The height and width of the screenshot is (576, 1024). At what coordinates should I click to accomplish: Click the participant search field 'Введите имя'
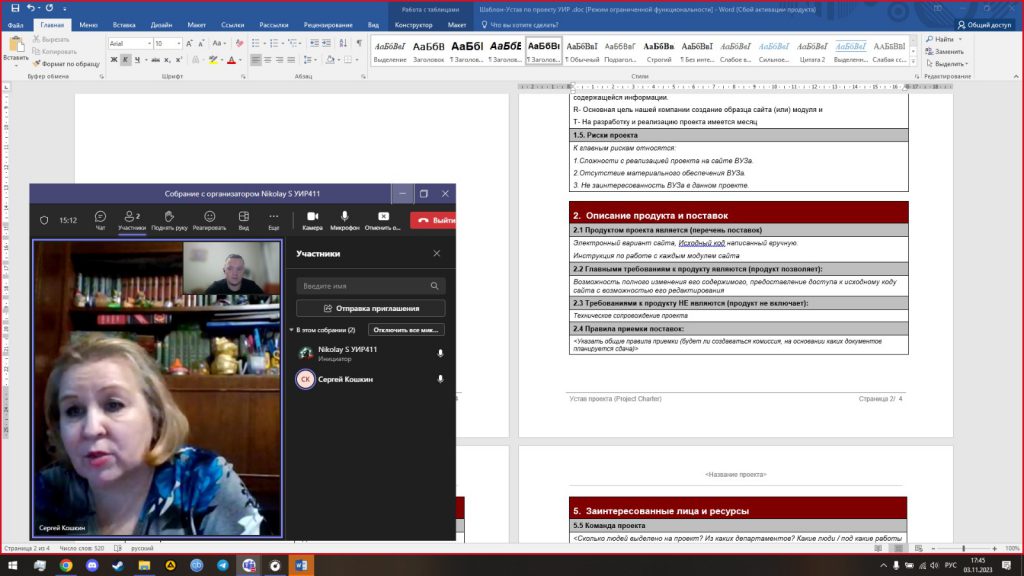tap(365, 286)
